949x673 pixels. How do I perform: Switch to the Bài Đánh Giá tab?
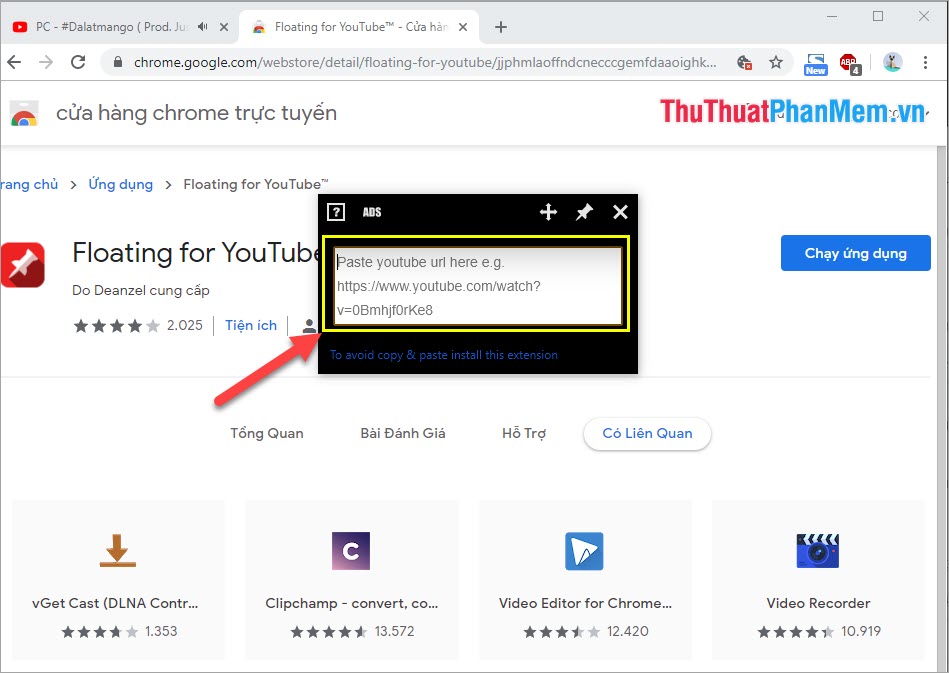click(404, 433)
